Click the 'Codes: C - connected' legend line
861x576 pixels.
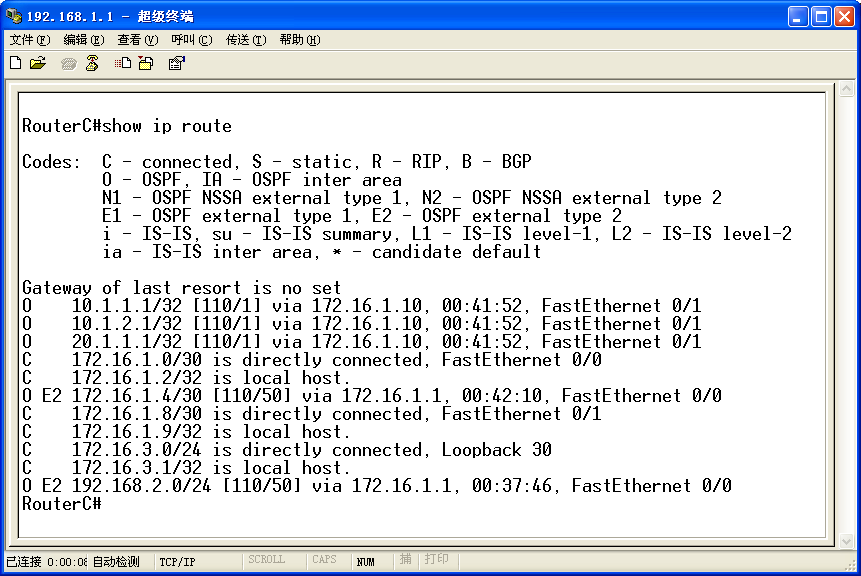point(277,162)
